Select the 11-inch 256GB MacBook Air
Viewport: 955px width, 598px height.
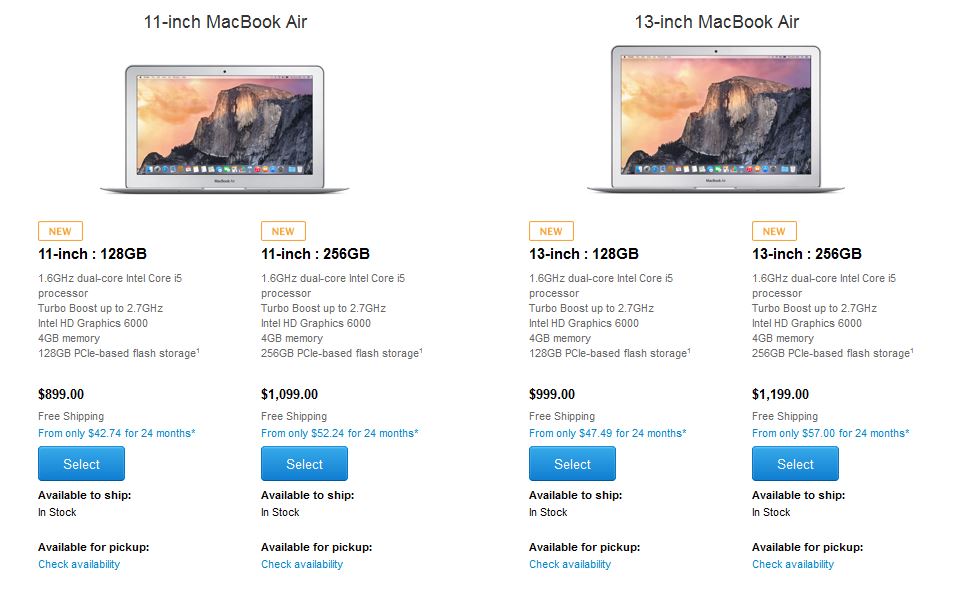[x=304, y=464]
